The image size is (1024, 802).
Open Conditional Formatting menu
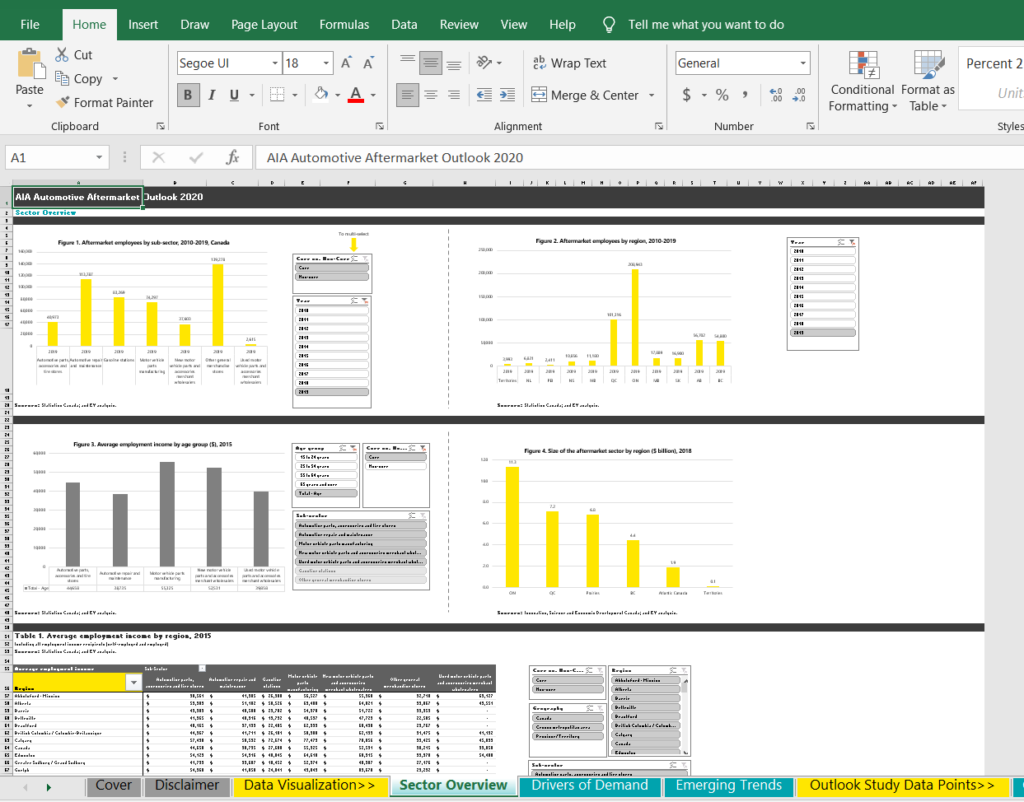(862, 81)
